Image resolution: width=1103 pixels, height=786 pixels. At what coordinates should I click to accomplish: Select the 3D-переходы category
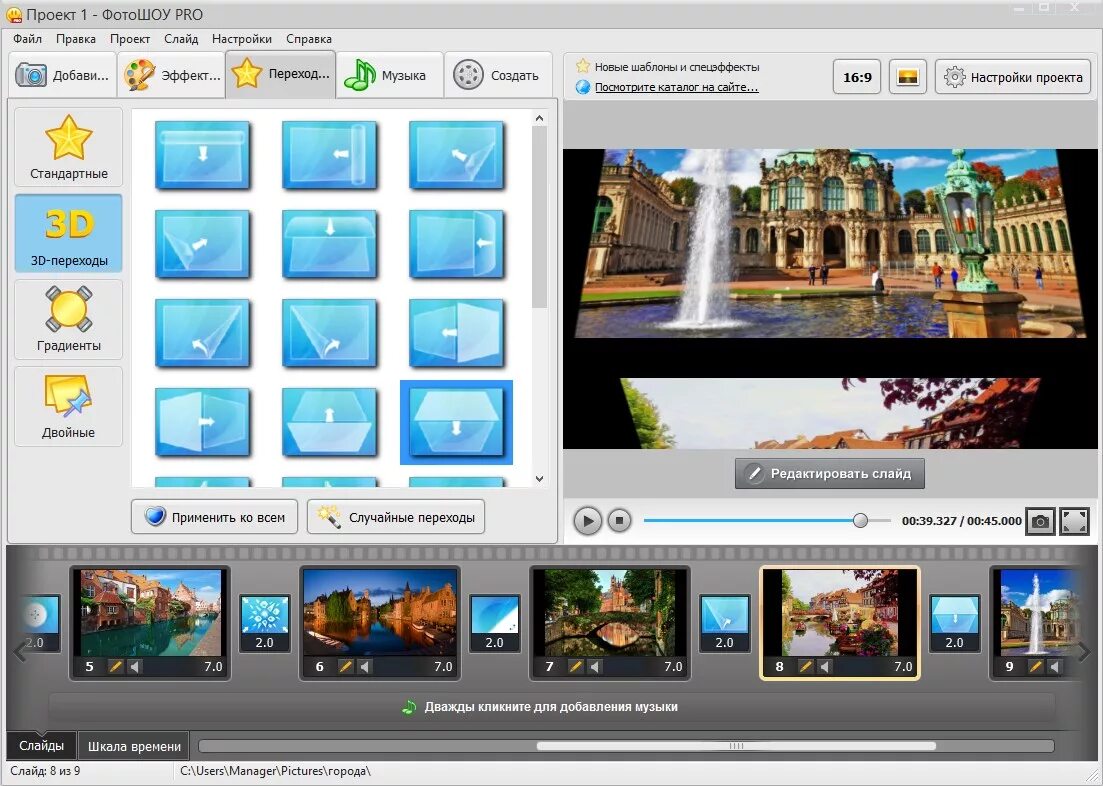click(68, 233)
